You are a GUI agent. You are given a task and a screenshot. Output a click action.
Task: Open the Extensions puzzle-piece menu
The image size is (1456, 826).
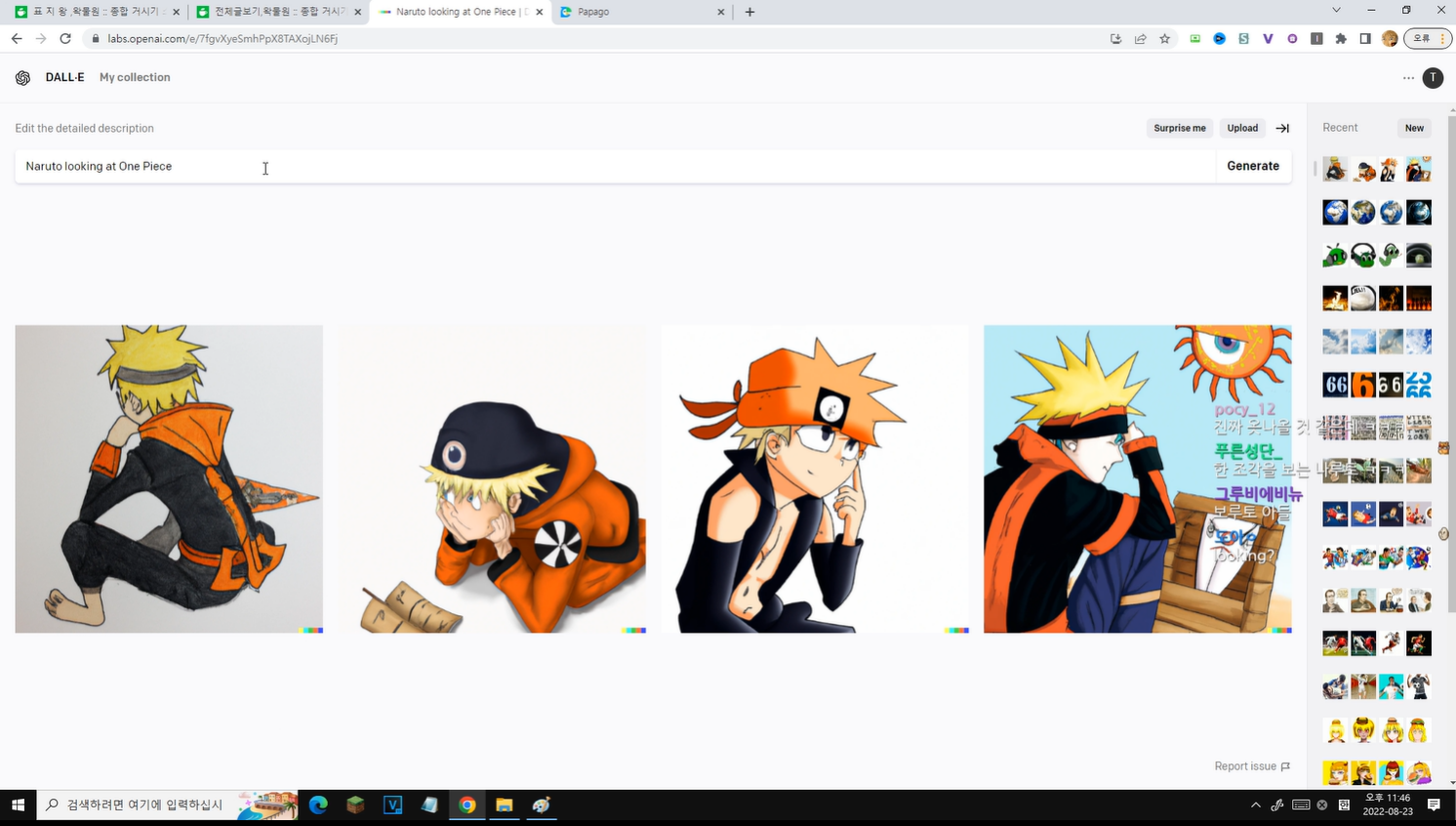click(1341, 39)
